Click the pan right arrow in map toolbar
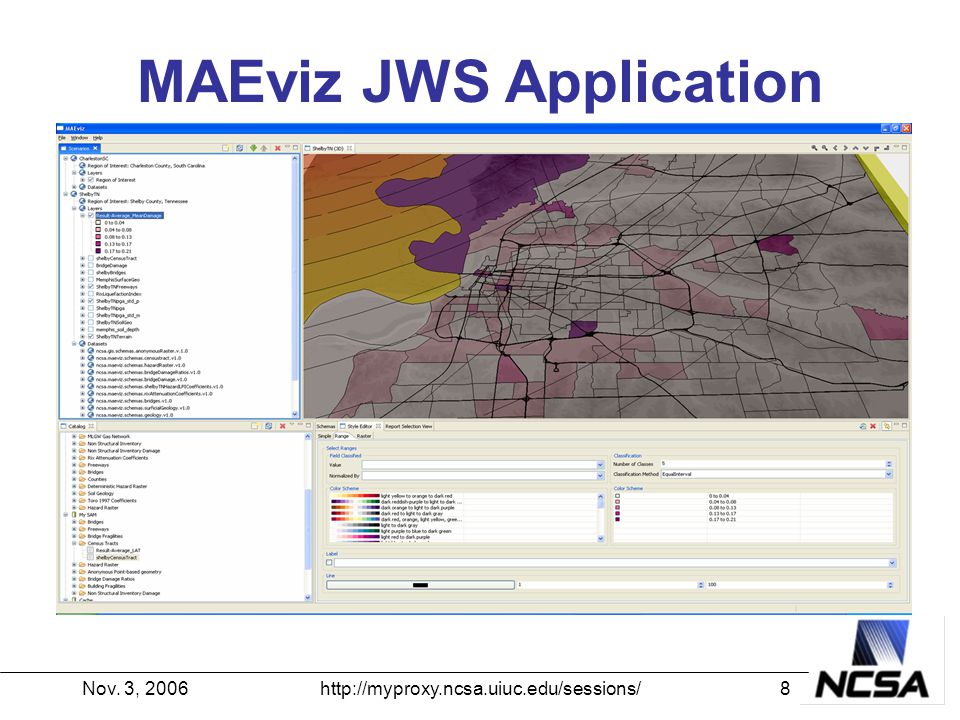Image resolution: width=960 pixels, height=720 pixels. (846, 148)
